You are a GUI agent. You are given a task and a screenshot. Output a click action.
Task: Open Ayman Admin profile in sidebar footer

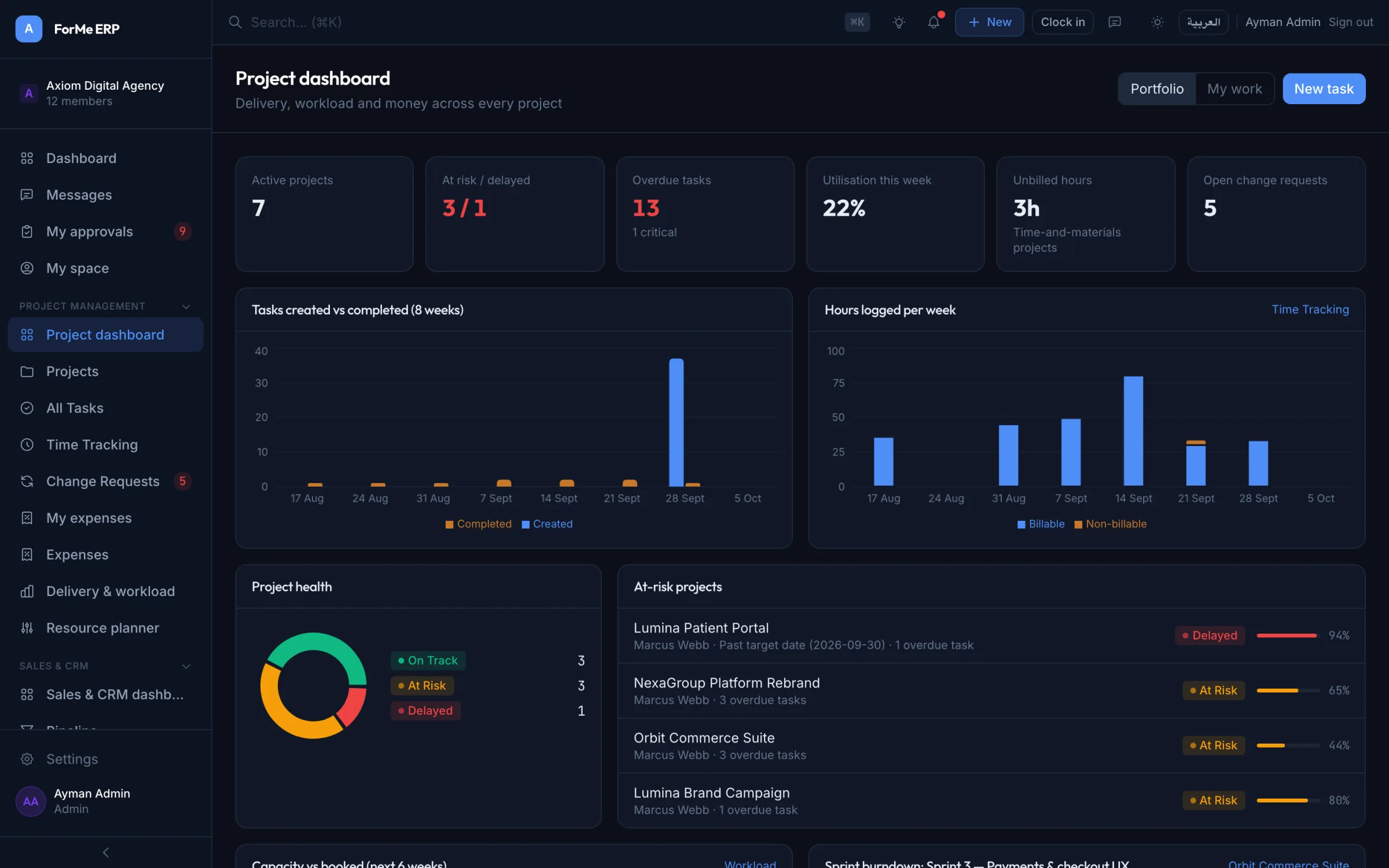105,801
